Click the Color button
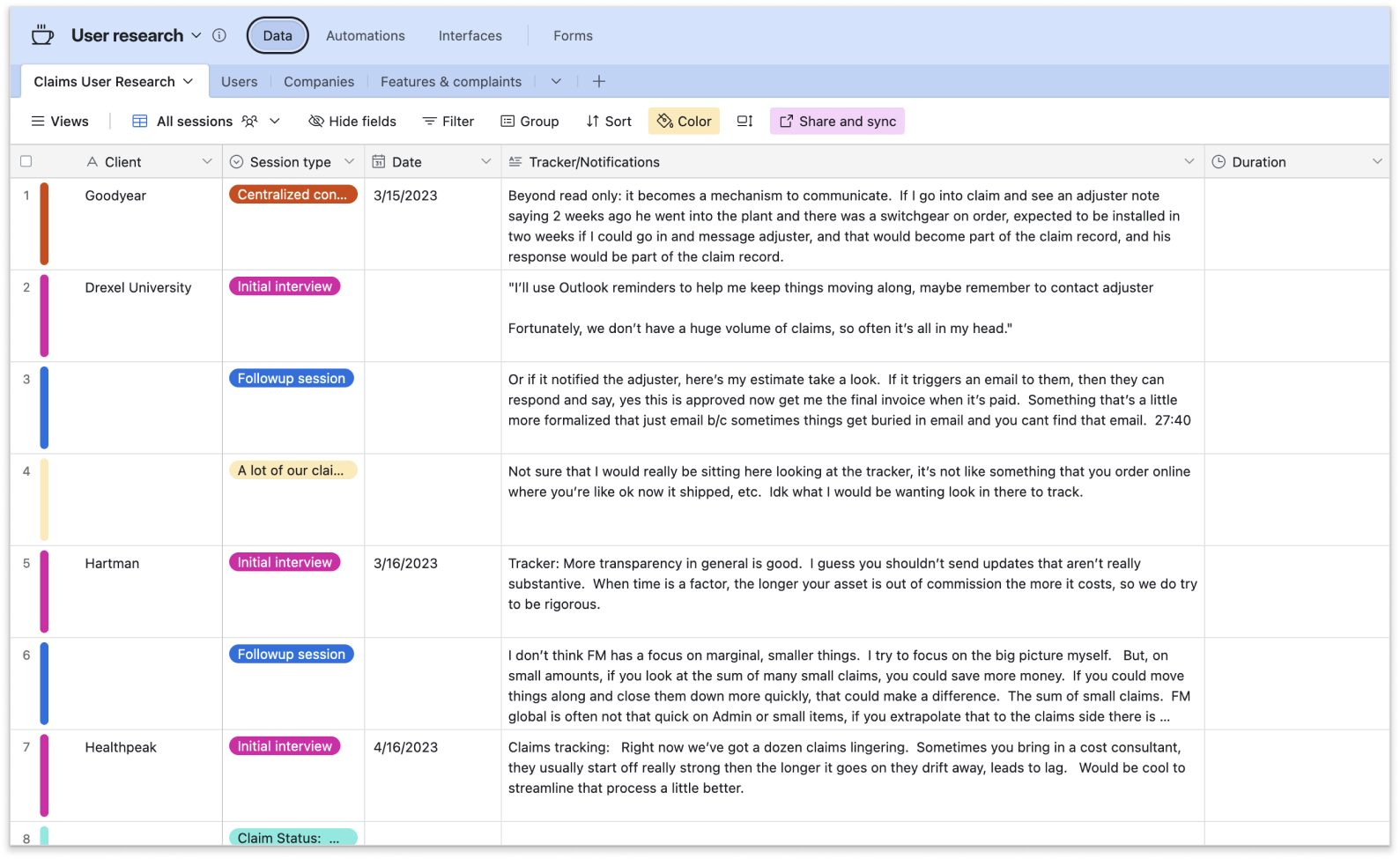Viewport: 1400px width, 859px height. 685,121
